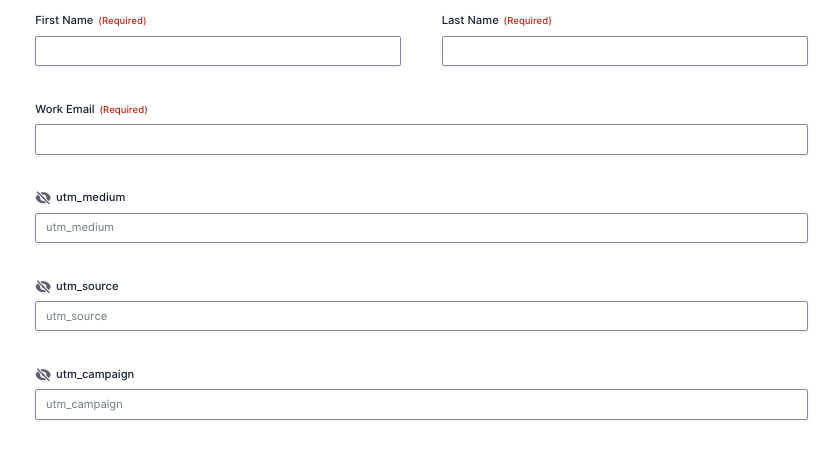Click the red Required marker after Work Email

point(123,110)
